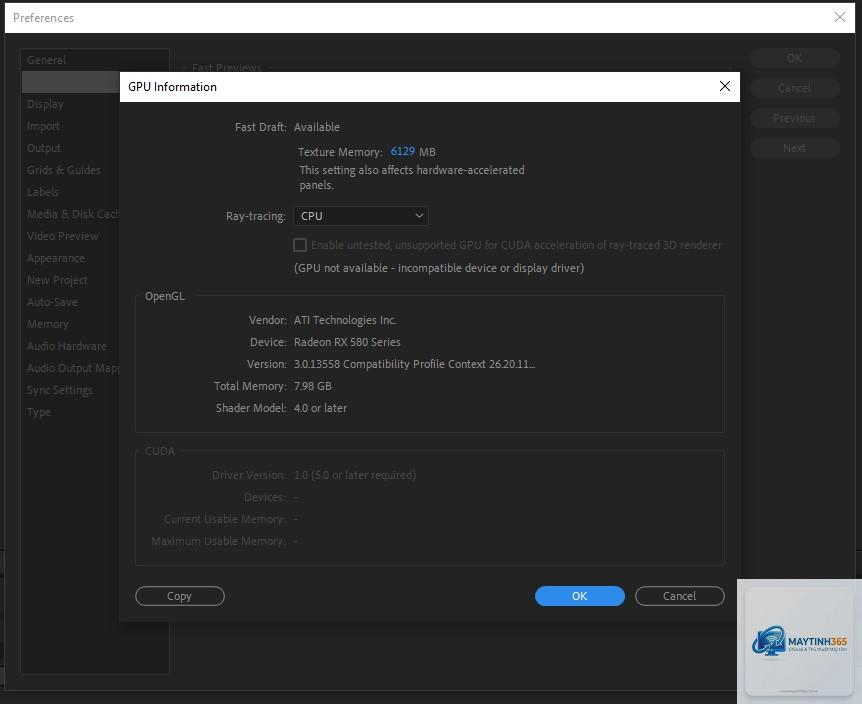Click the Shader Model 4.0 or later value
Image resolution: width=862 pixels, height=704 pixels.
coord(320,408)
